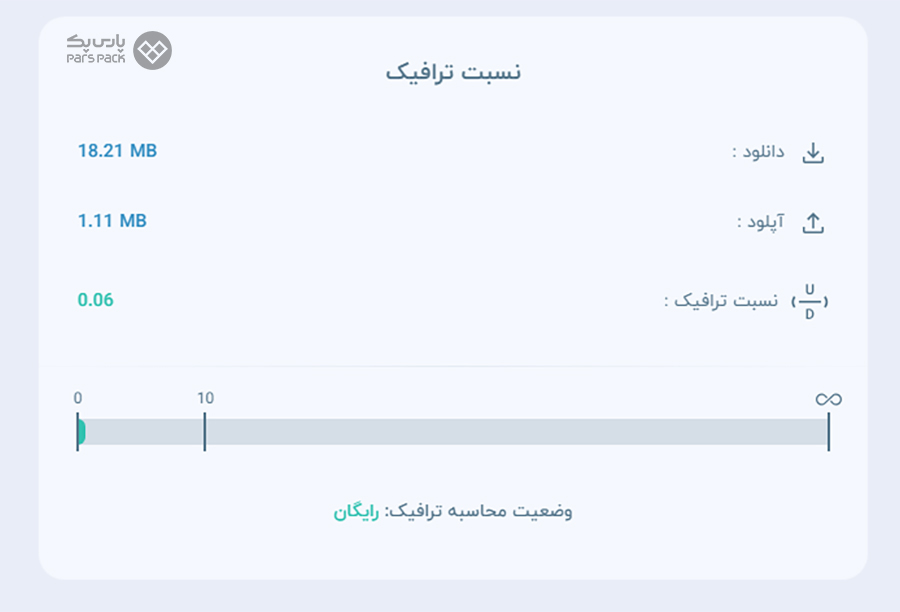Click the ParsPack diamond logo icon
This screenshot has height=612, width=900.
point(153,51)
